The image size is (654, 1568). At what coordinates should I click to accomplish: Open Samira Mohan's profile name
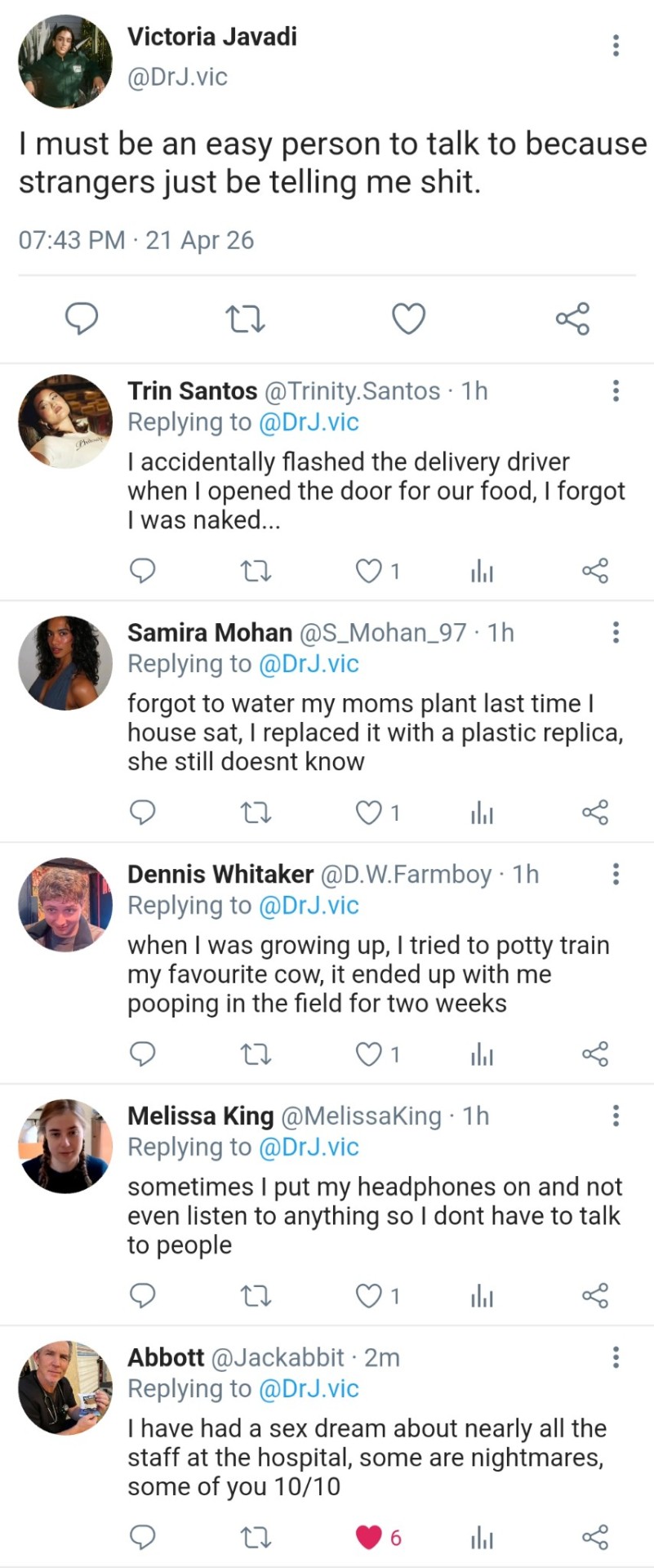(210, 633)
